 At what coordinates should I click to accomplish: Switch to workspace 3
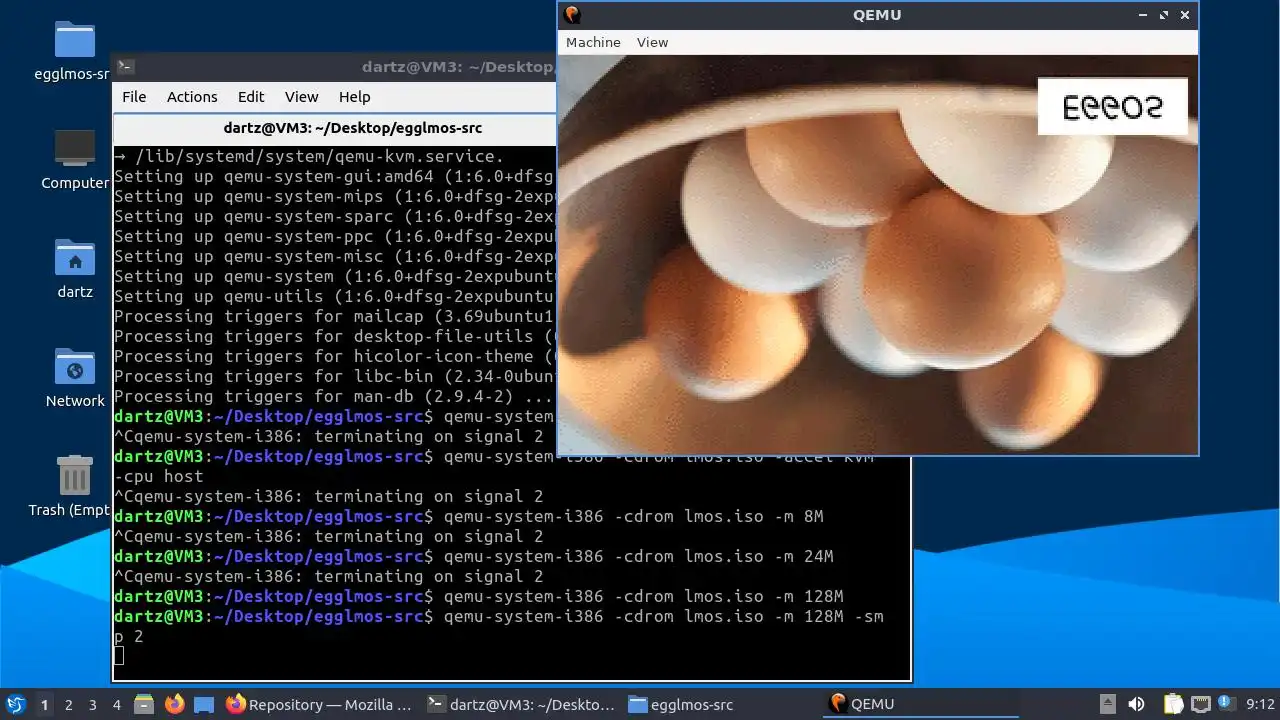[92, 704]
